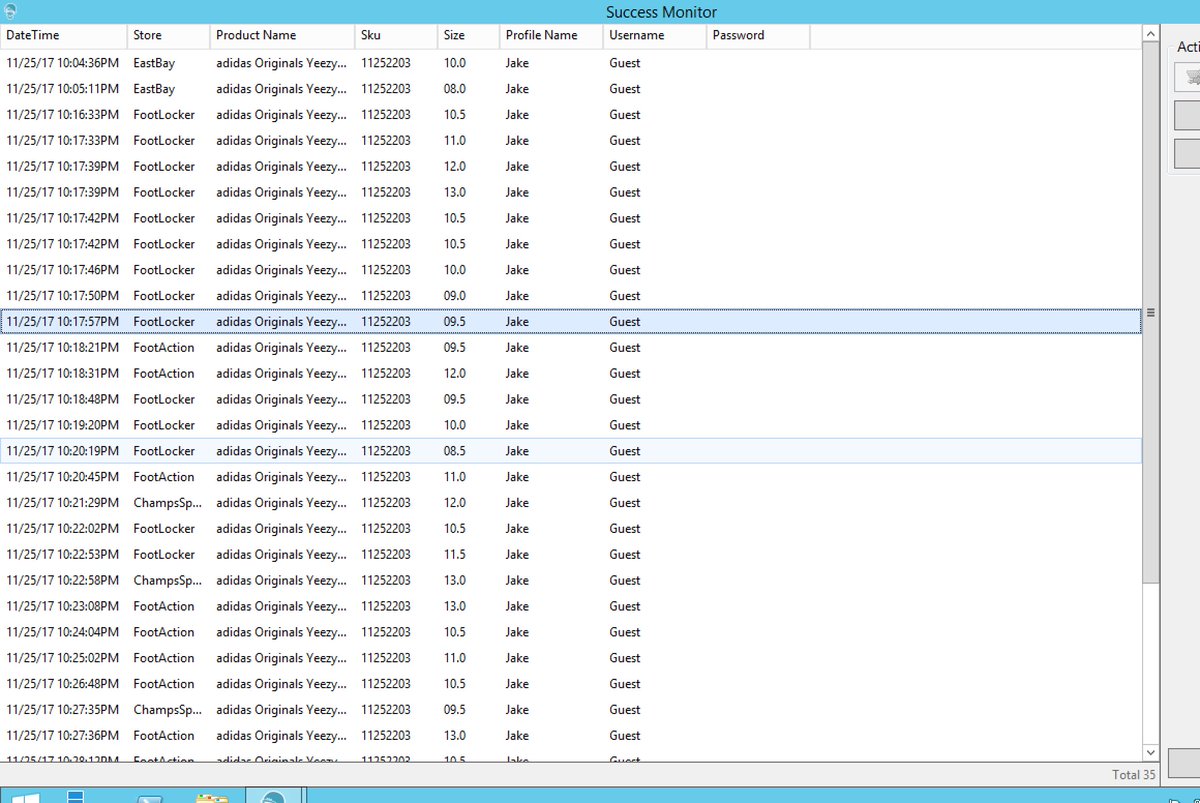The height and width of the screenshot is (803, 1200).
Task: Click the scrollbar down arrow
Action: [1150, 753]
